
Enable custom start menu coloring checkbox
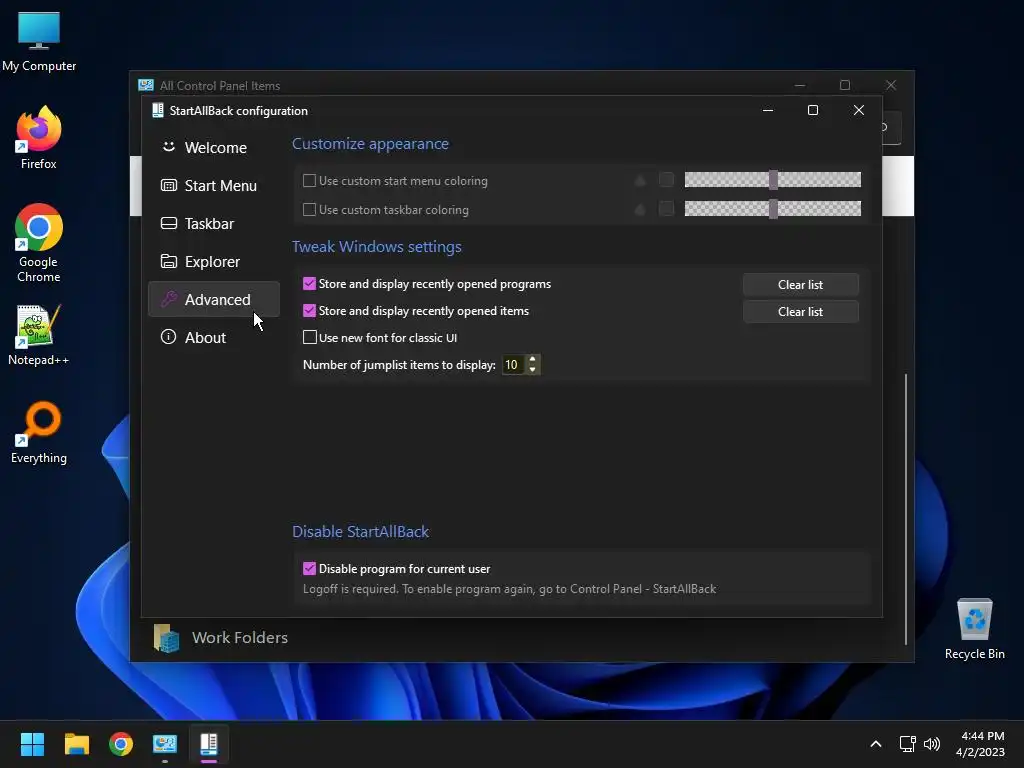(x=310, y=181)
